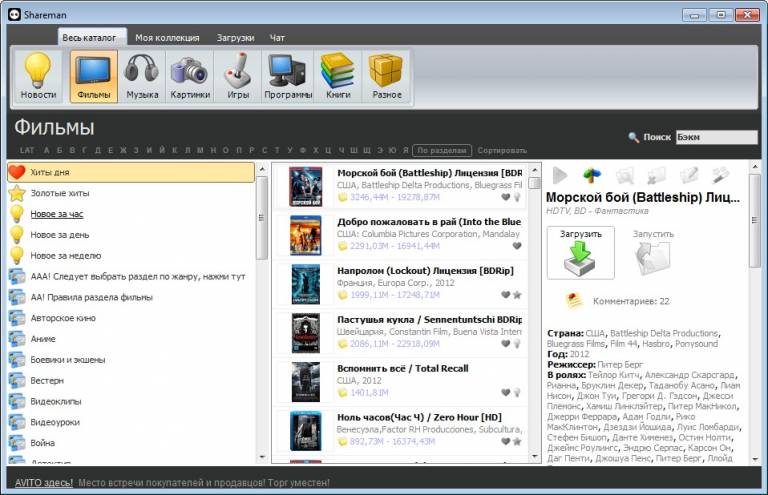
Task: Open the Разное boxes category
Action: click(386, 76)
